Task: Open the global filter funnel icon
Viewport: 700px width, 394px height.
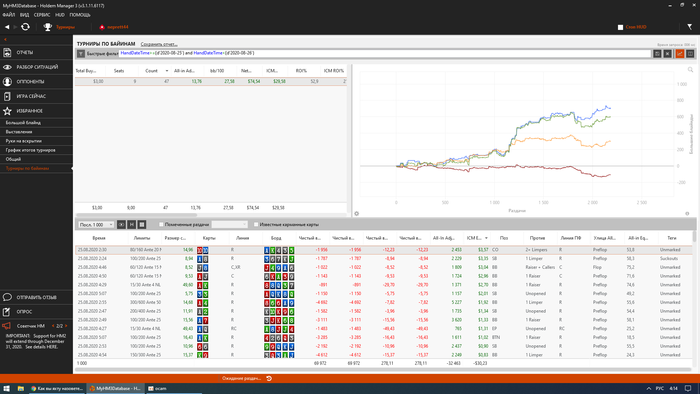Action: 689,27
